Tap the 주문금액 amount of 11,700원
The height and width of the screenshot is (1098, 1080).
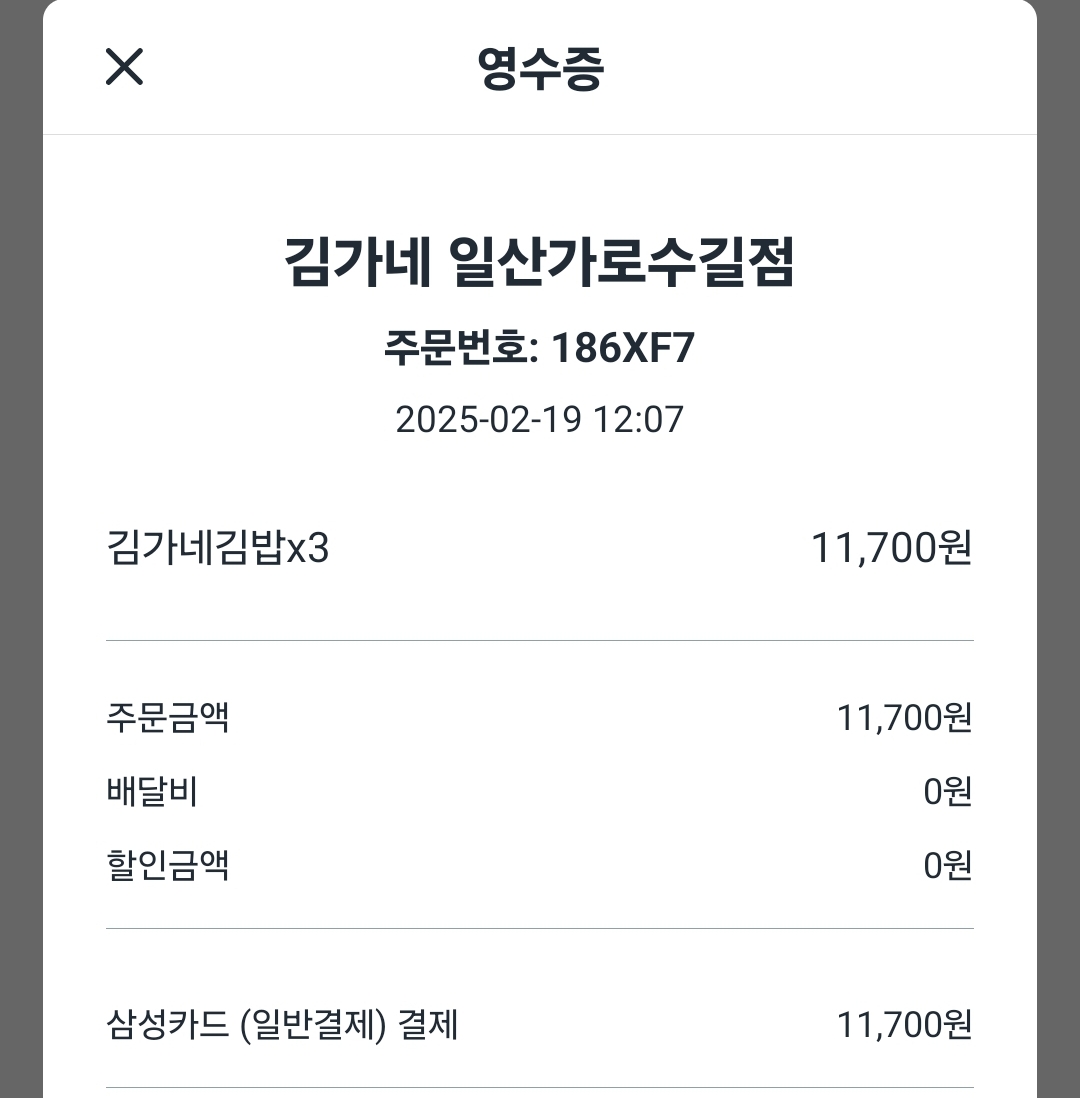[x=904, y=717]
